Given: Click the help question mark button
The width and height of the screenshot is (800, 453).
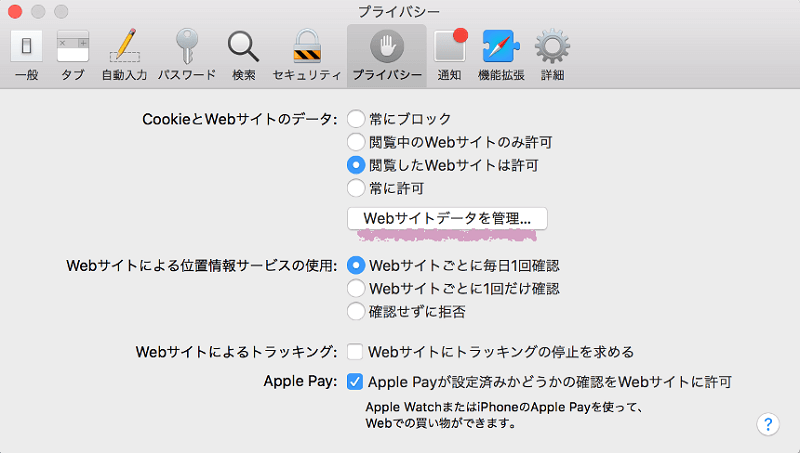Looking at the screenshot, I should click(x=767, y=423).
